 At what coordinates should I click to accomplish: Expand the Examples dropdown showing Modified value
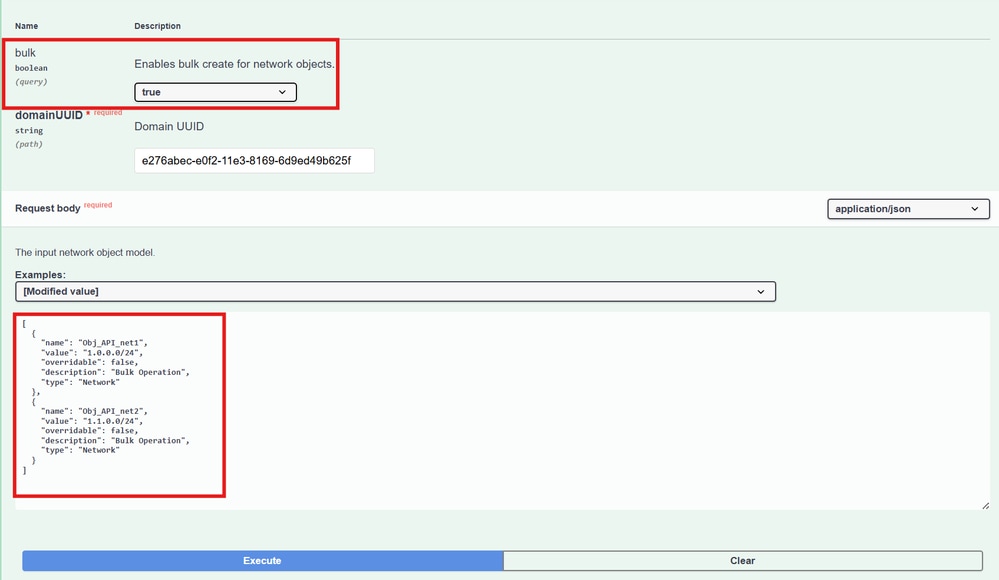pos(395,291)
